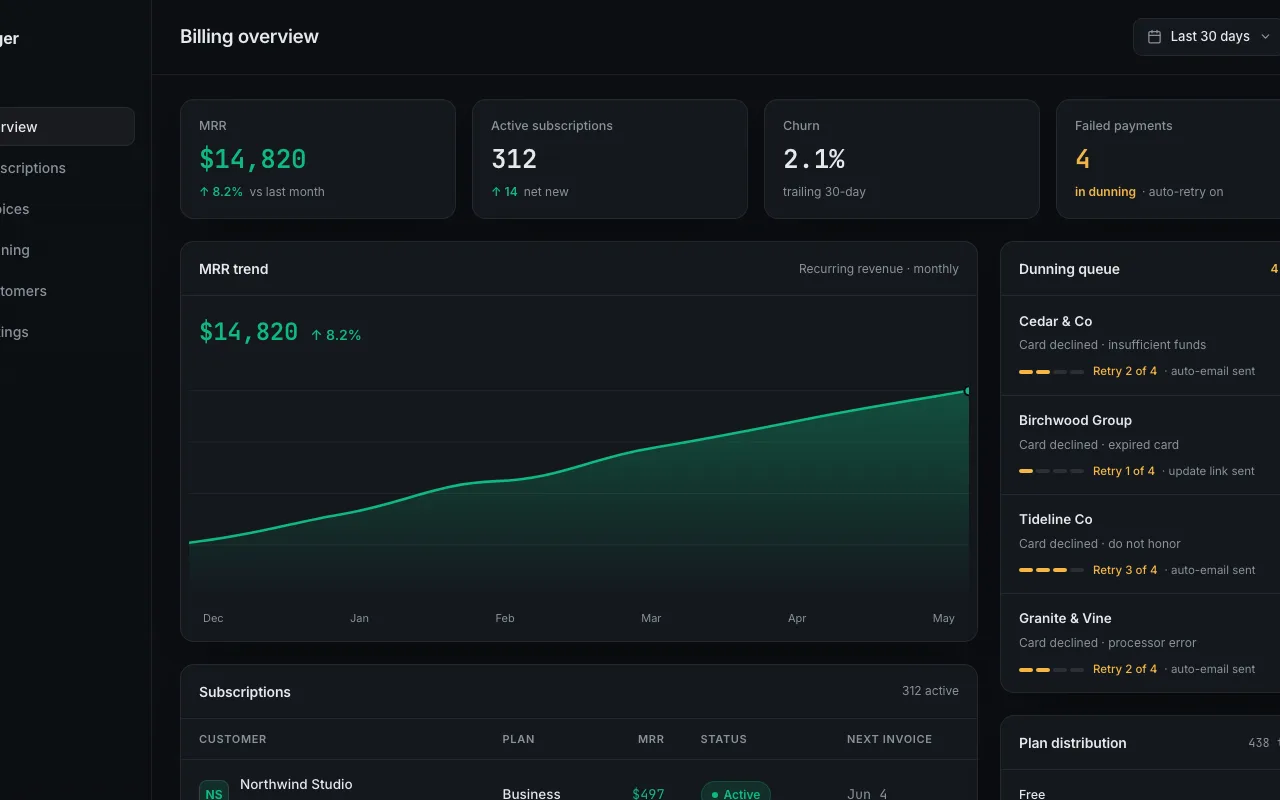This screenshot has width=1280, height=800.
Task: Open the Last 30 days date range dropdown
Action: point(1207,36)
